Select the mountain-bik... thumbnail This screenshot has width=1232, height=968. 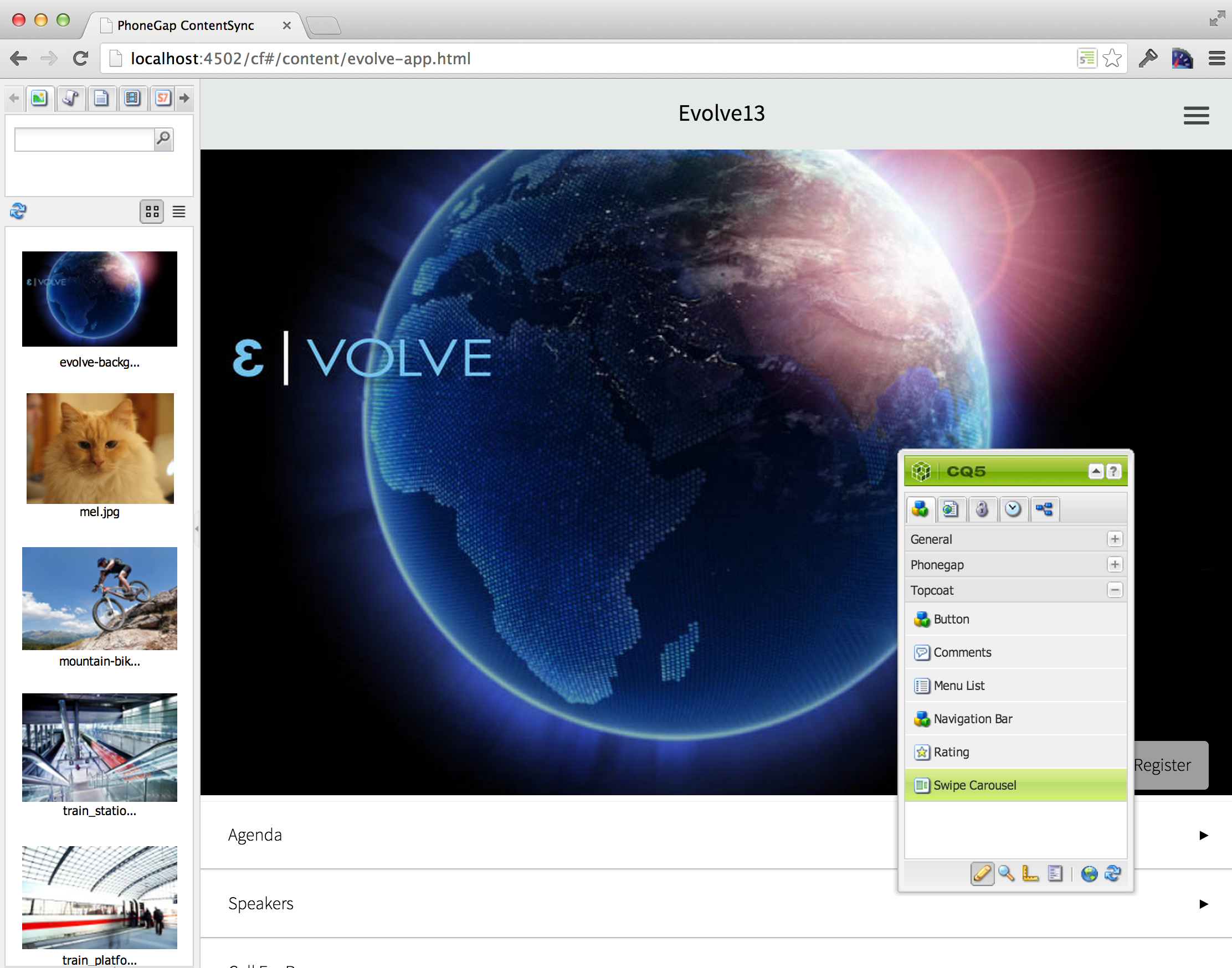tap(99, 598)
